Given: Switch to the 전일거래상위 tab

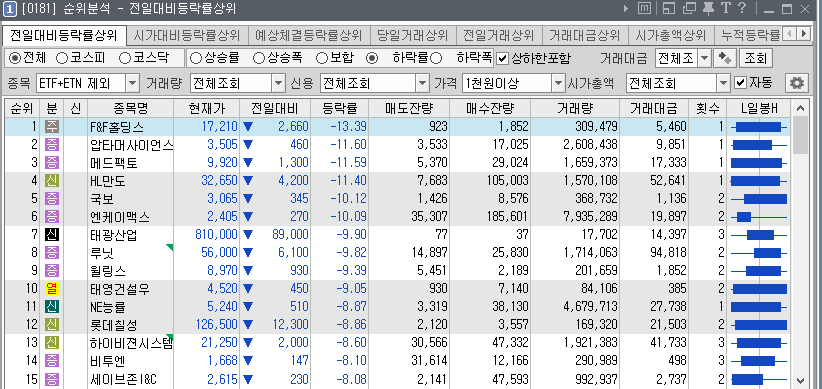Looking at the screenshot, I should (499, 36).
